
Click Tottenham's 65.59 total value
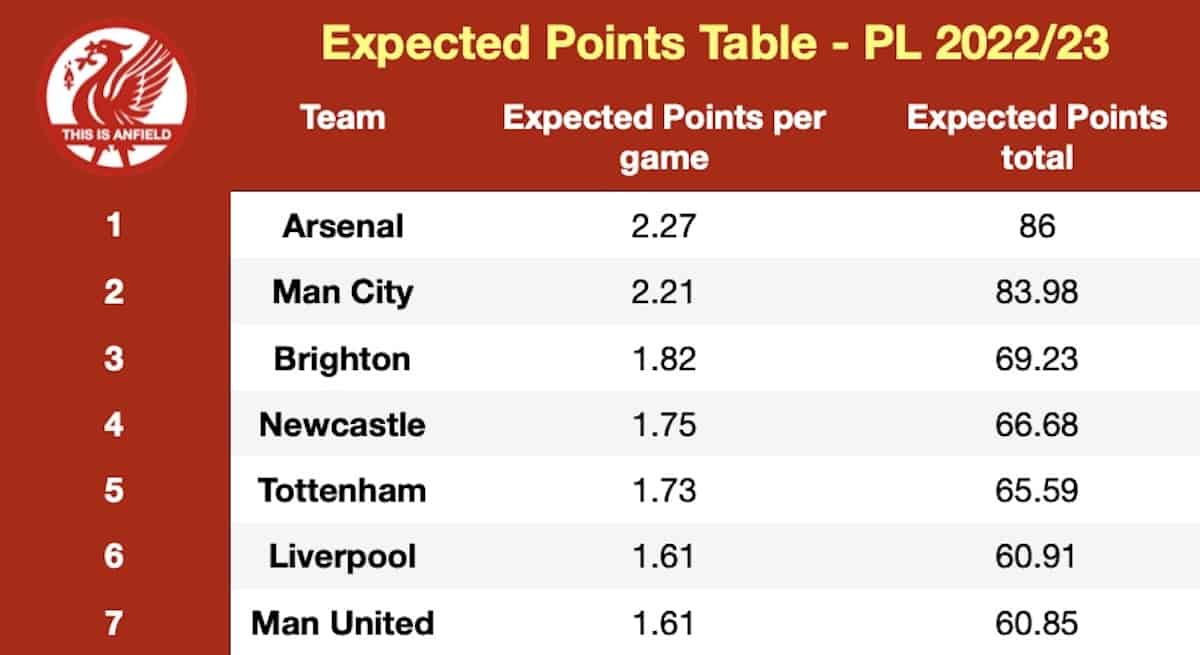1037,490
